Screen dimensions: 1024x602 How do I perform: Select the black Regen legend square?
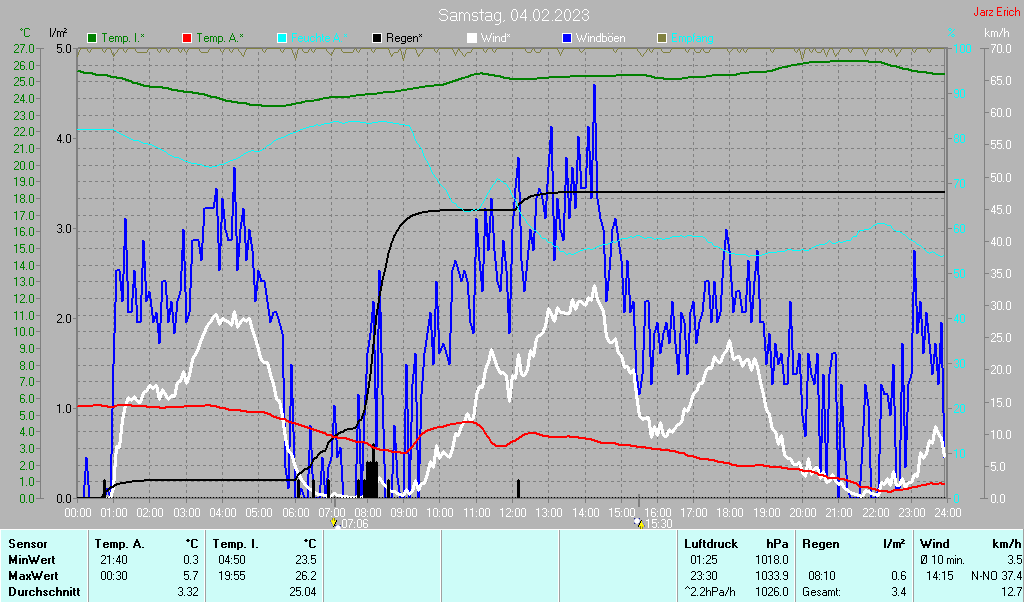(x=377, y=38)
